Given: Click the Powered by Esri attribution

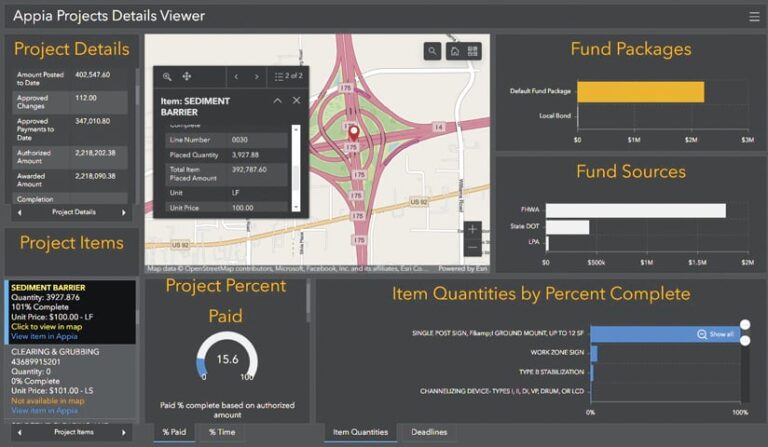Looking at the screenshot, I should pyautogui.click(x=462, y=269).
